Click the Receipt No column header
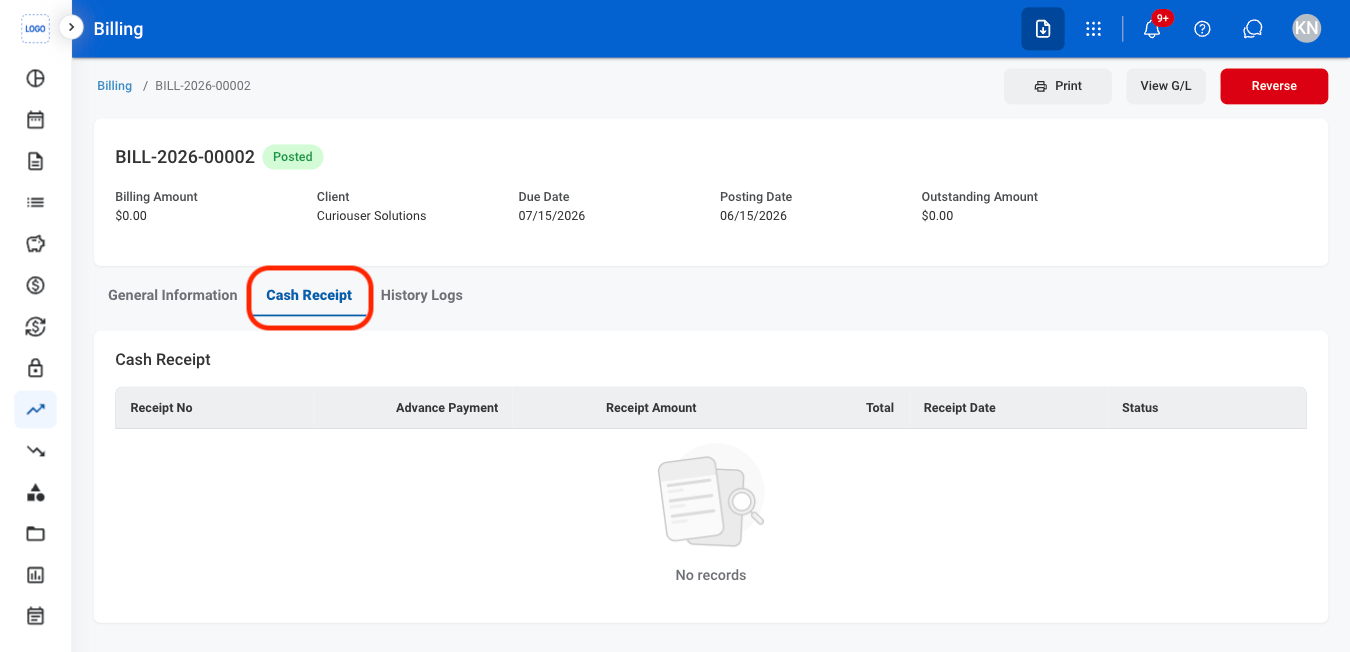Image resolution: width=1350 pixels, height=652 pixels. click(x=161, y=408)
